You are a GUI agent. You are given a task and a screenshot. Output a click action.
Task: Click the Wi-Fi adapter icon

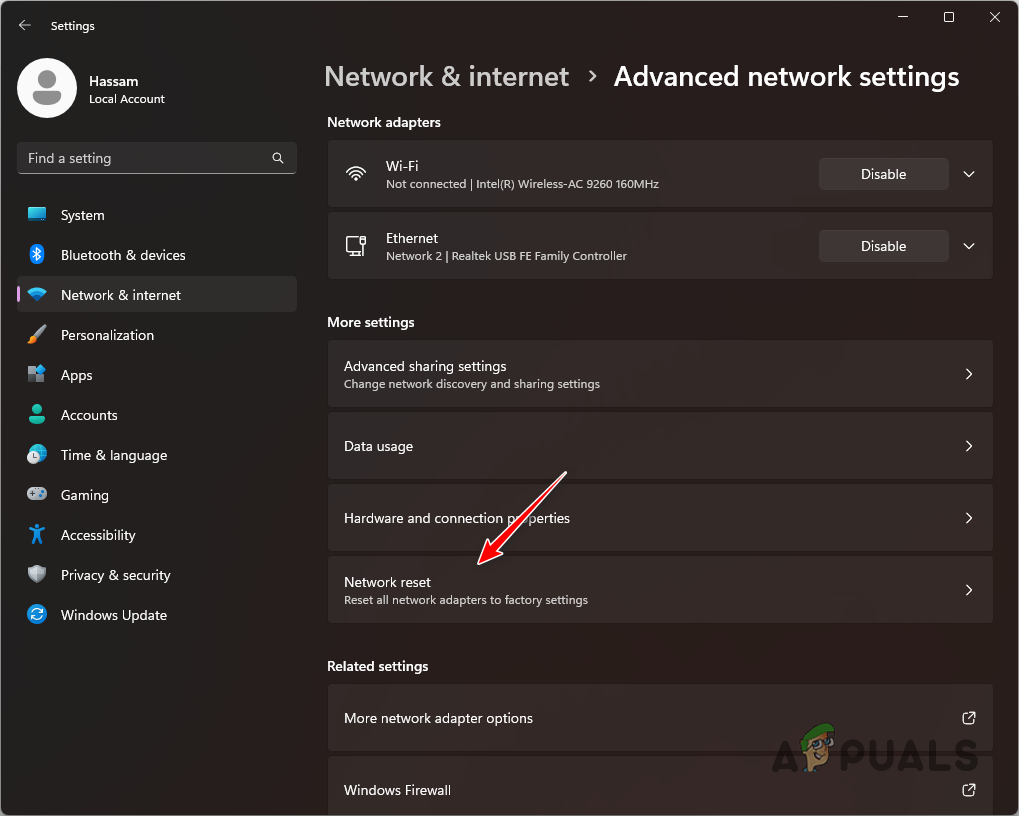(x=356, y=174)
